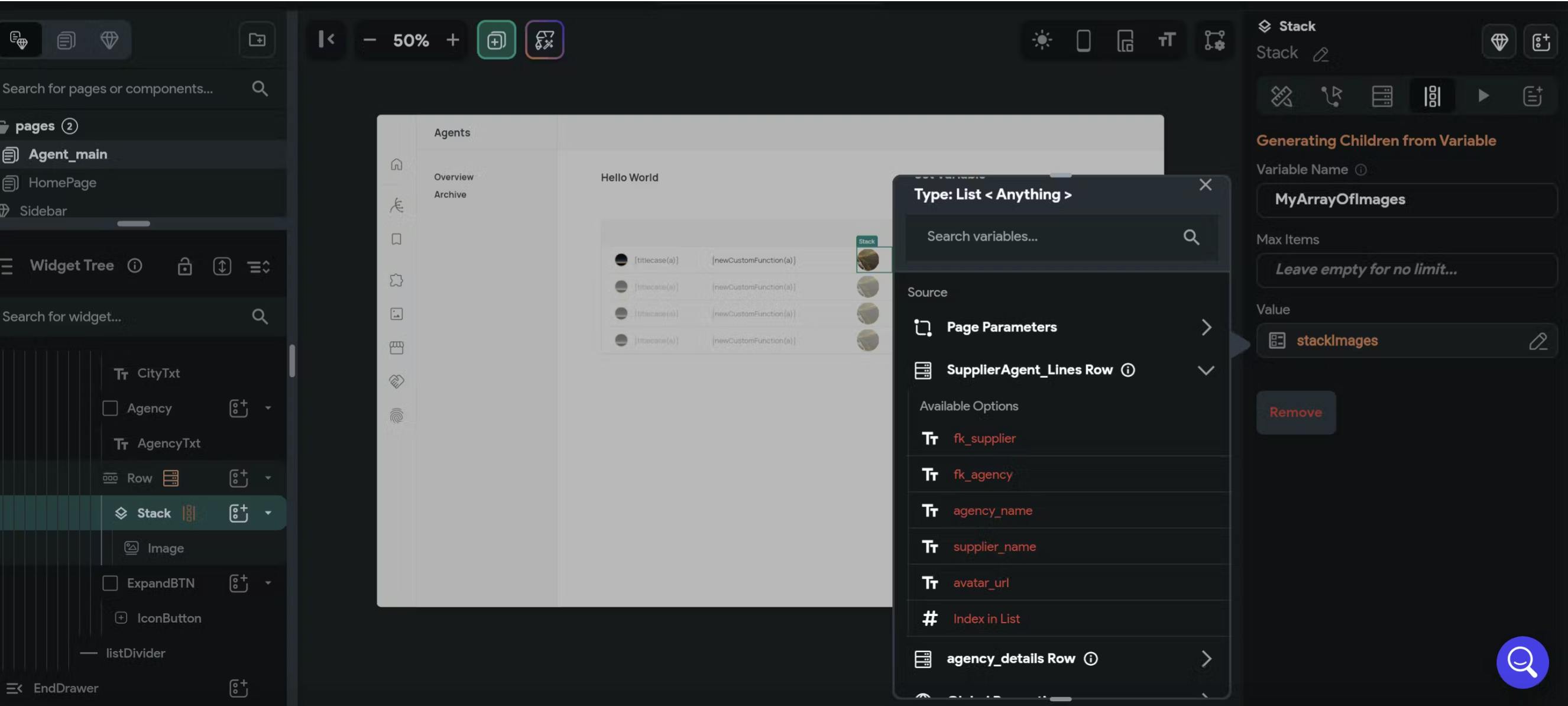
Task: Click the zoom in plus button
Action: coord(452,40)
